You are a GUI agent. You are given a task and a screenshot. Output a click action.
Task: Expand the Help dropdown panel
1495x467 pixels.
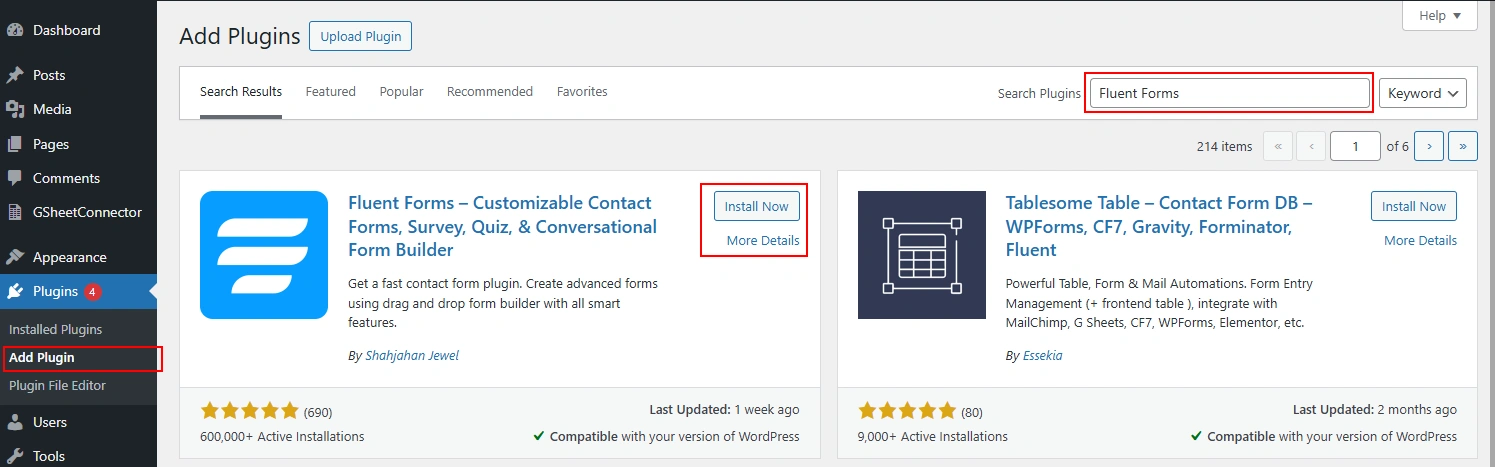pyautogui.click(x=1440, y=16)
